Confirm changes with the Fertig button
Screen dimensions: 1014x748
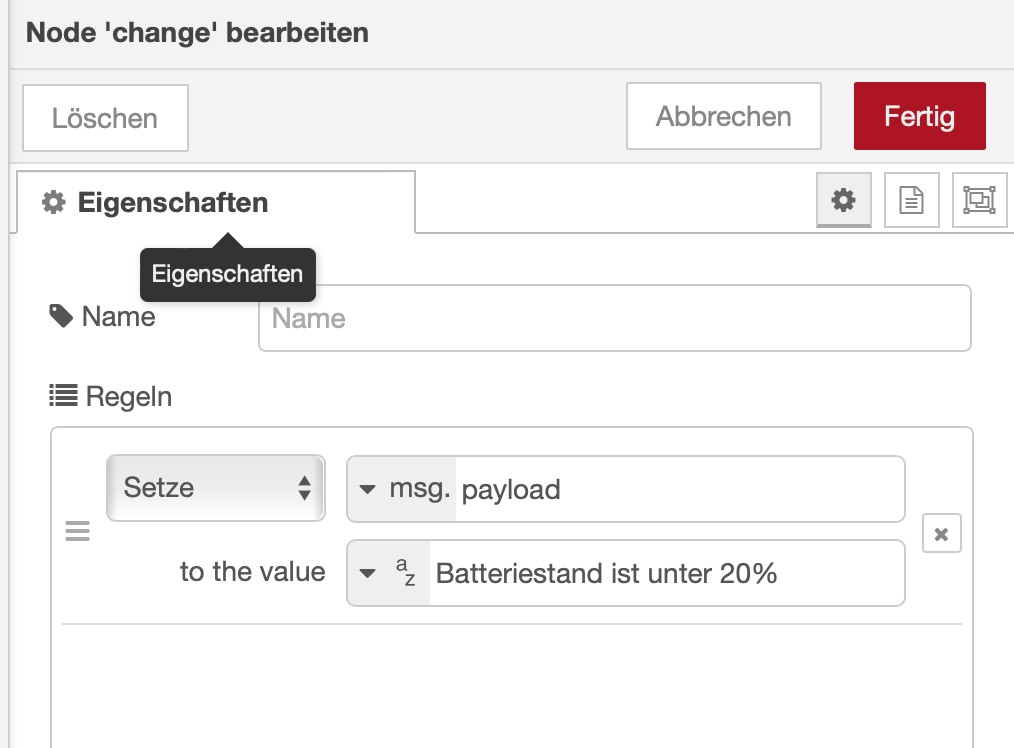coord(919,116)
